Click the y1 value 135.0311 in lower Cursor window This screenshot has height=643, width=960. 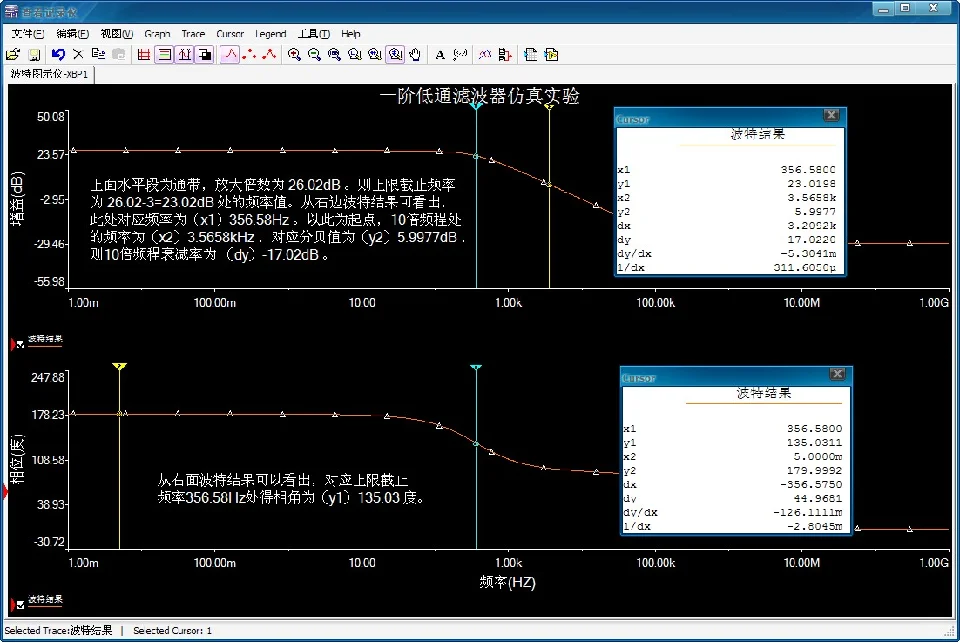pos(814,443)
